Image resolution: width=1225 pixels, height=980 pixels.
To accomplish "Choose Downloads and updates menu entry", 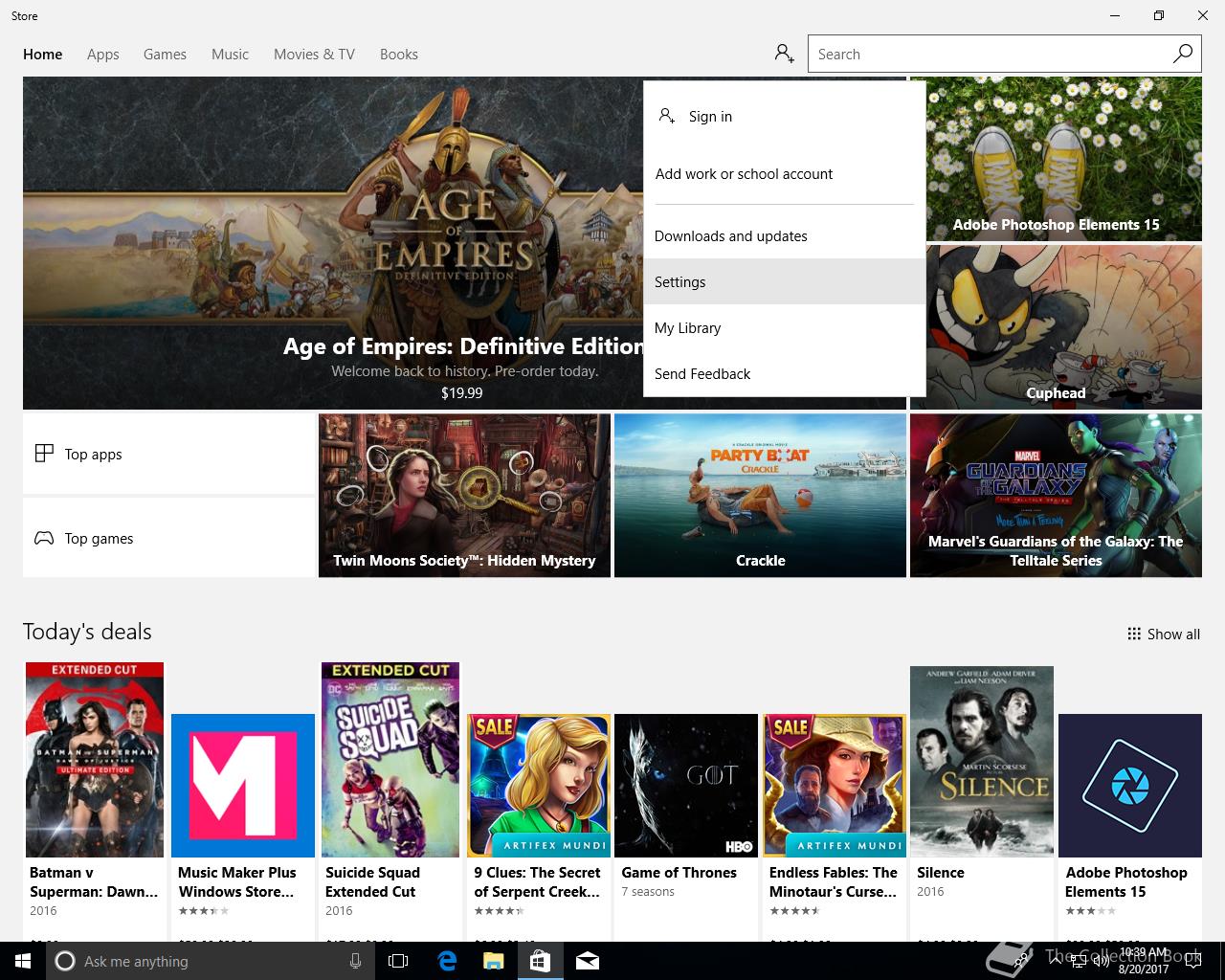I will 730,235.
